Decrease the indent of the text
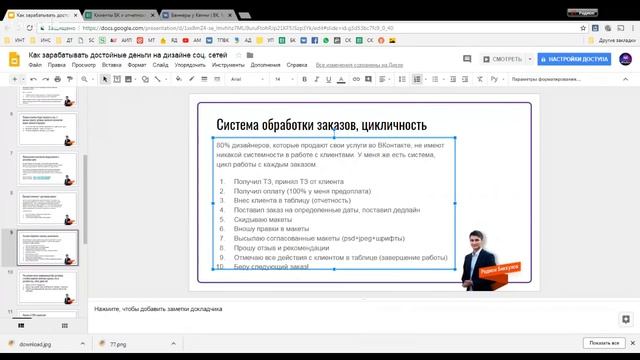 pyautogui.click(x=453, y=79)
